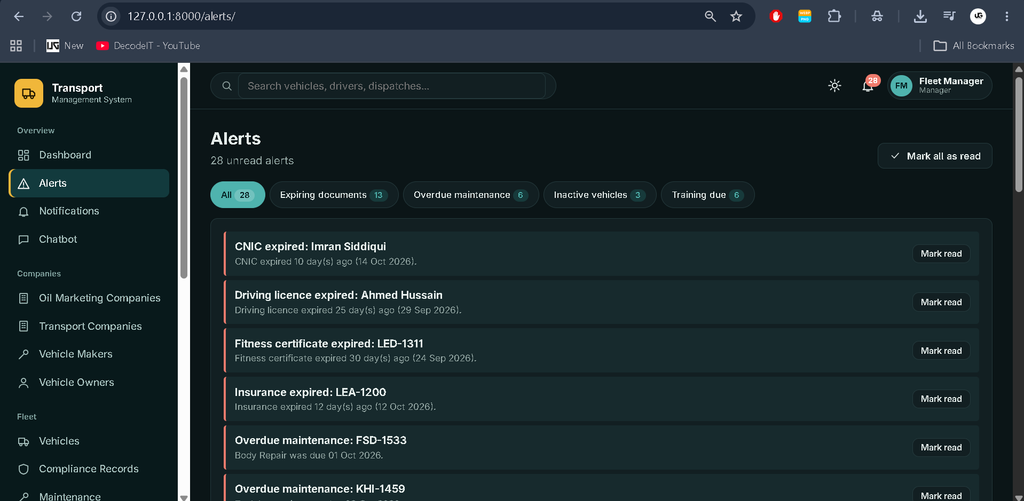Reload the page with refresh icon
1024x501 pixels.
click(76, 16)
